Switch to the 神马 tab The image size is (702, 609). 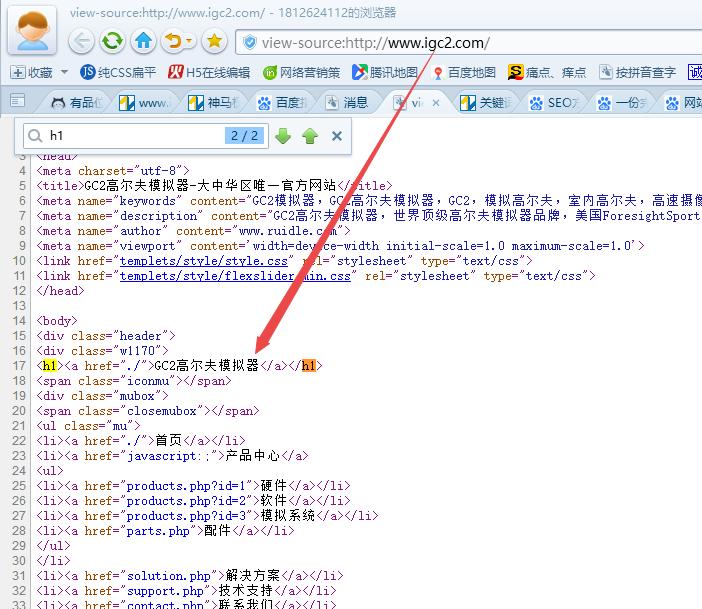click(x=213, y=103)
